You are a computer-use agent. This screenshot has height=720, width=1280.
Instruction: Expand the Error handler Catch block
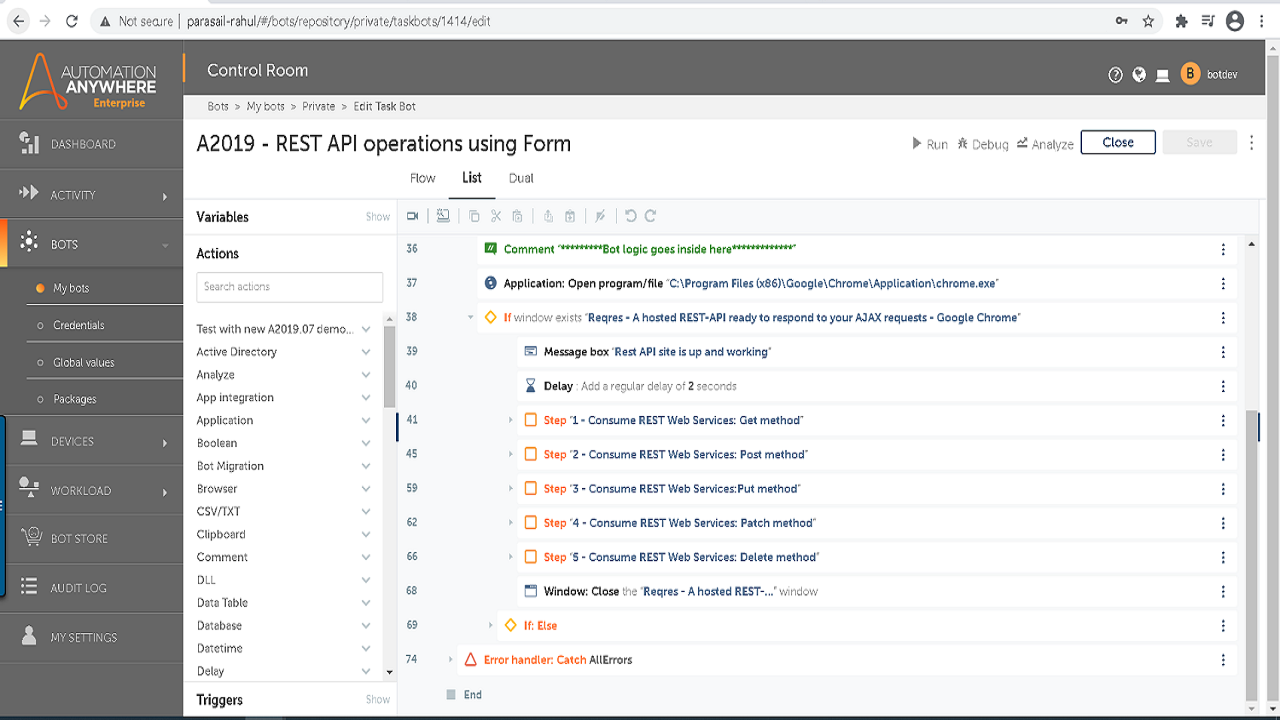click(451, 660)
